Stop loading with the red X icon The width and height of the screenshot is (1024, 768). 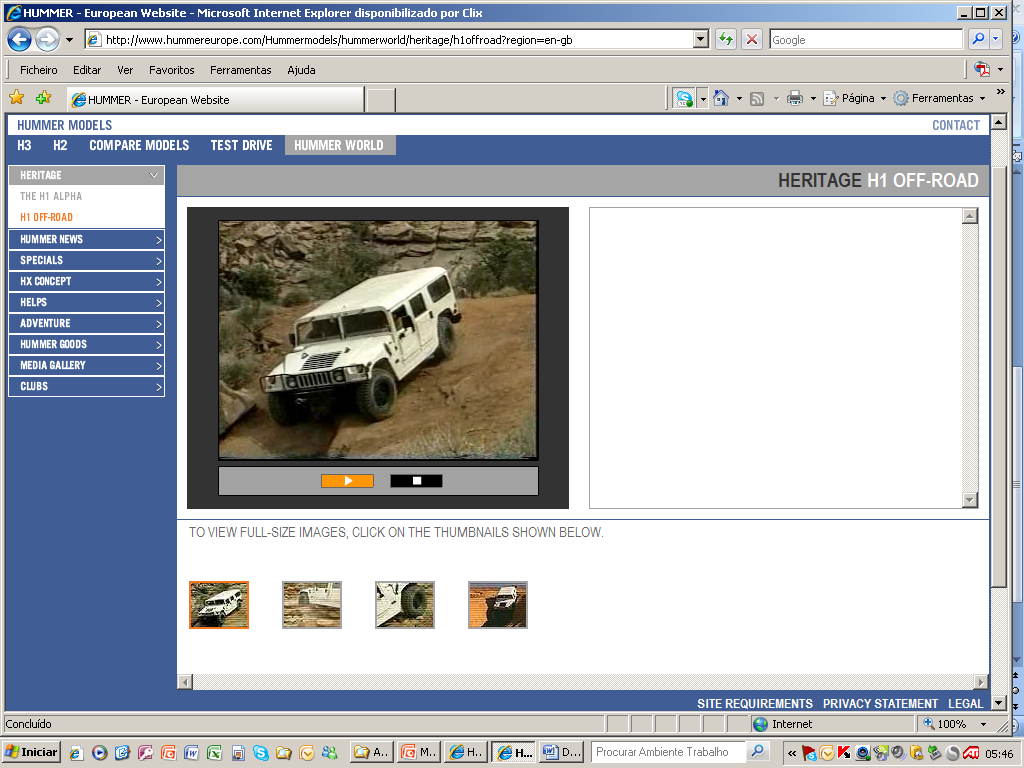(x=752, y=39)
